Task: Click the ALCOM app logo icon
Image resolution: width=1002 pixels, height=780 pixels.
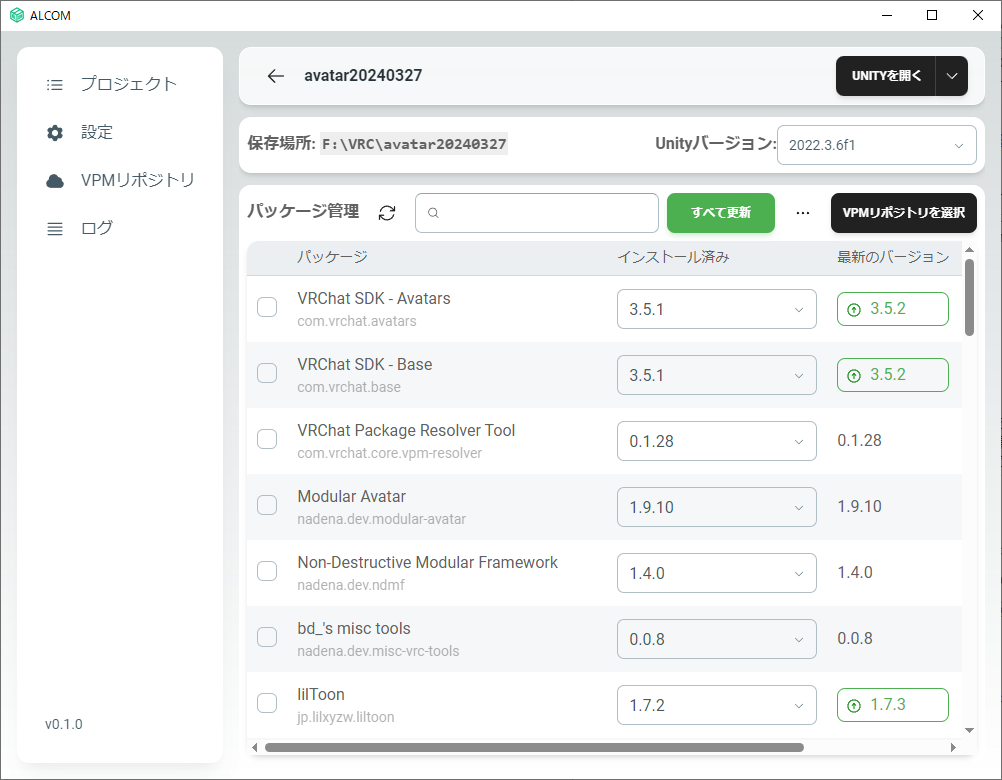Action: coord(17,15)
